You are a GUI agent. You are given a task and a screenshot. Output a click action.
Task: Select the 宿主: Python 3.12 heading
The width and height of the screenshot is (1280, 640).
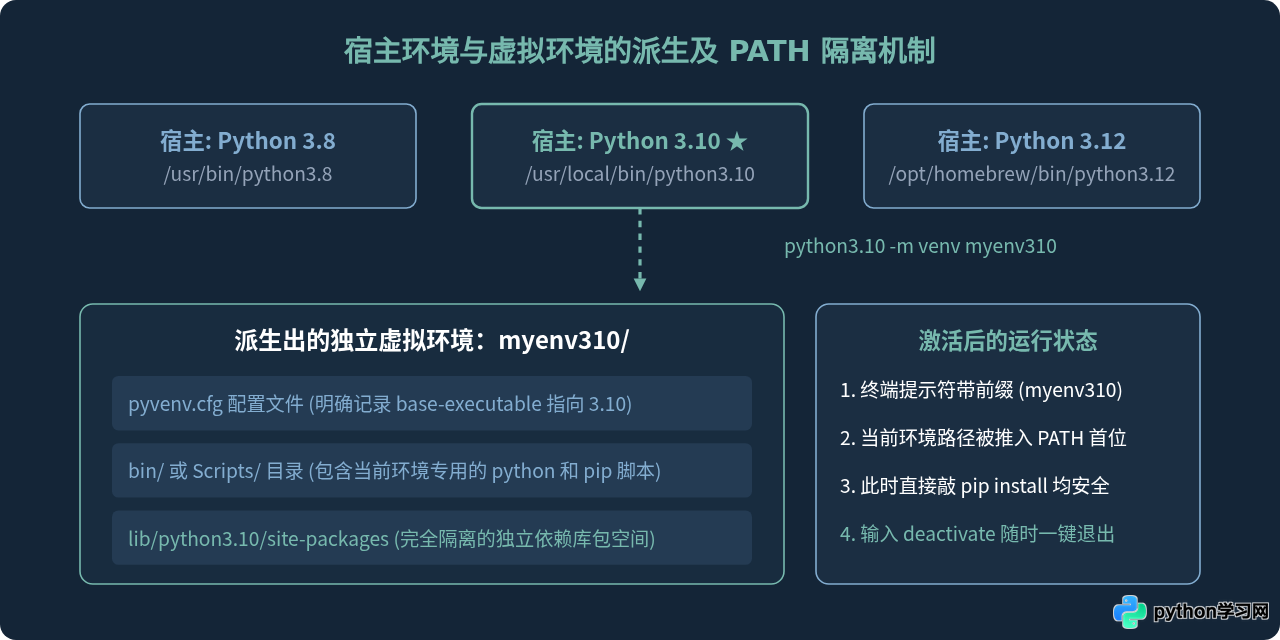(1032, 141)
